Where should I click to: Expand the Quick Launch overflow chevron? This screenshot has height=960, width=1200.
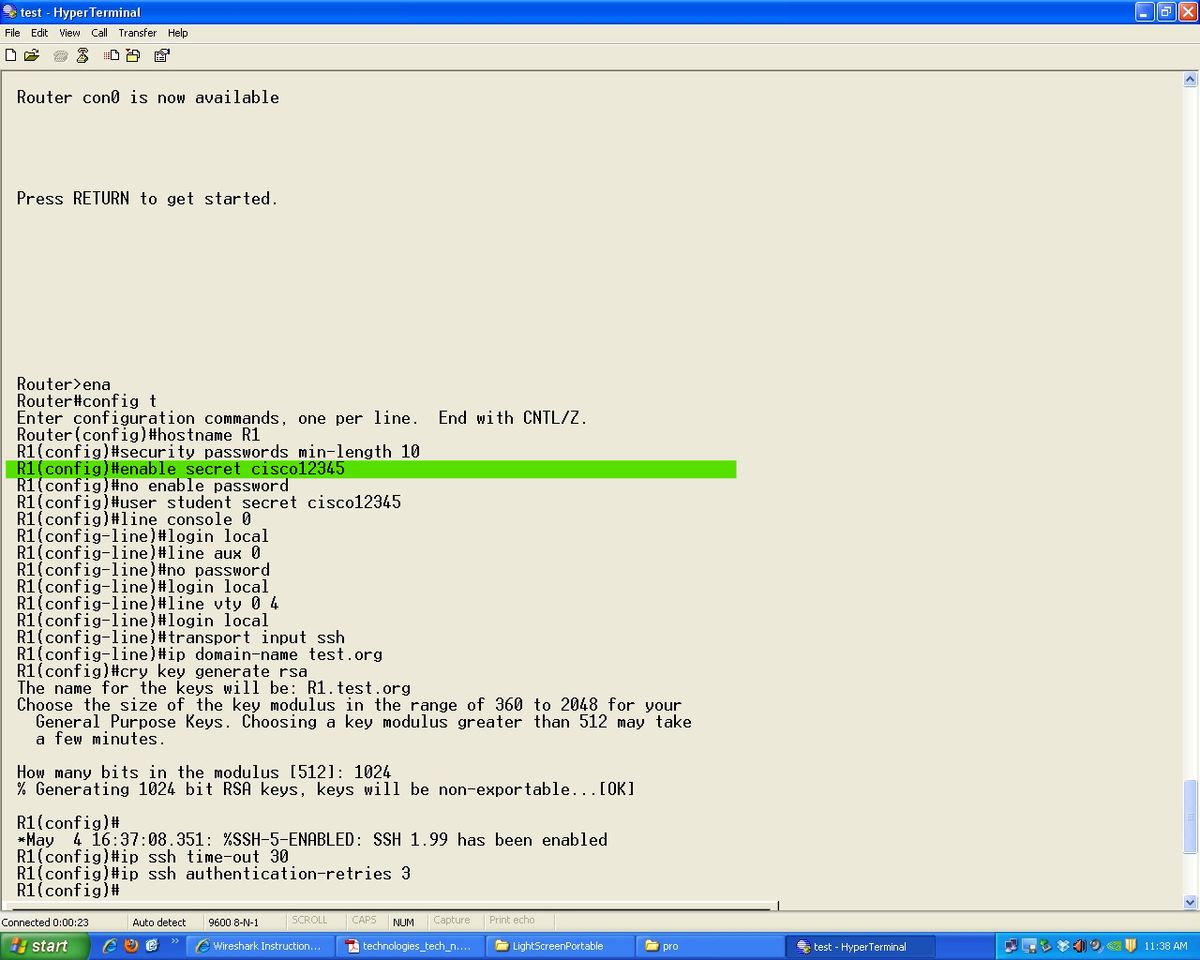click(x=175, y=942)
